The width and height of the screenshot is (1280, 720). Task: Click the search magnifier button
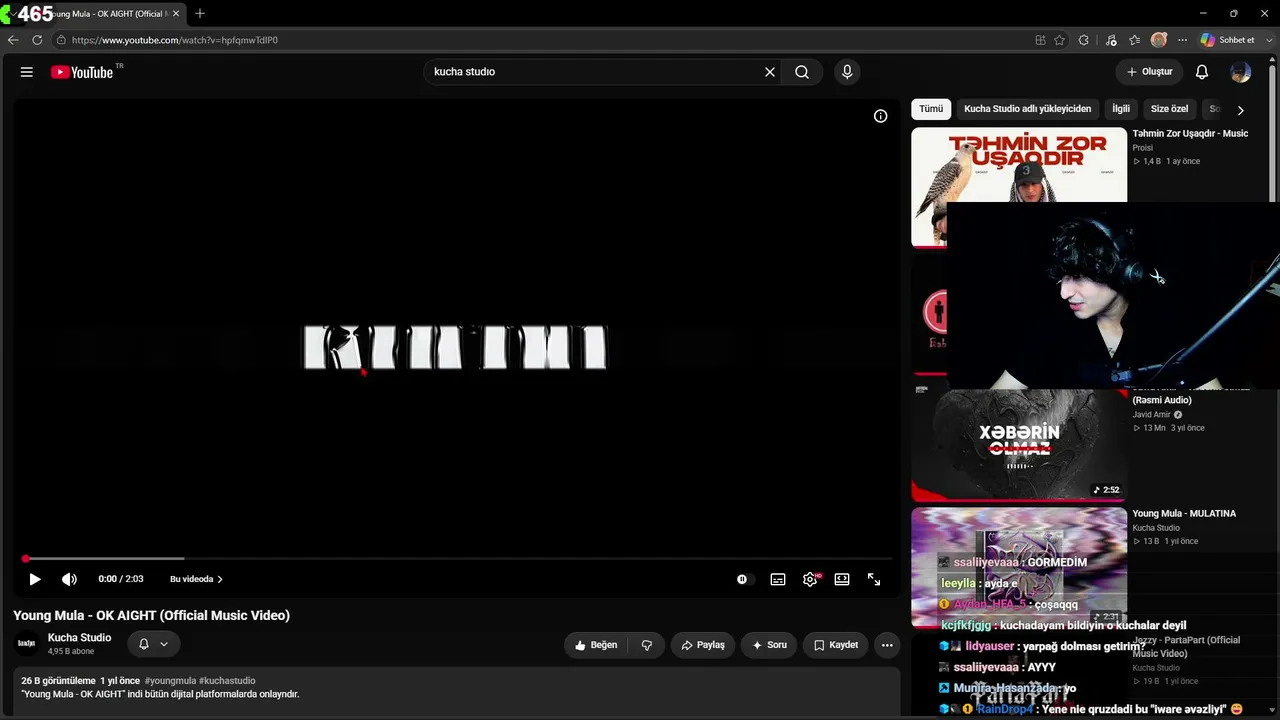[x=802, y=72]
